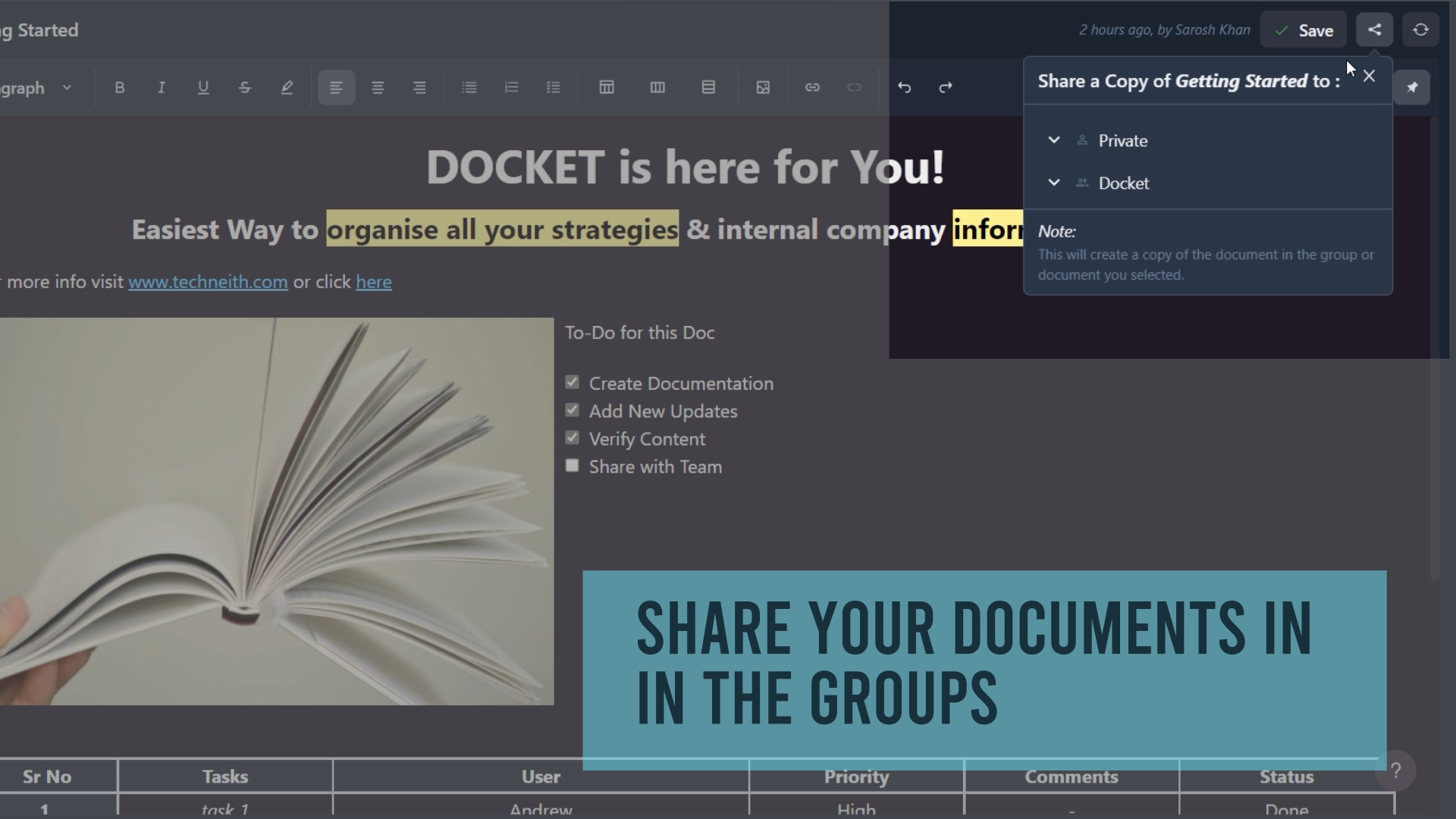Apply strikethrough formatting
Screen dimensions: 1456x819
(x=244, y=87)
